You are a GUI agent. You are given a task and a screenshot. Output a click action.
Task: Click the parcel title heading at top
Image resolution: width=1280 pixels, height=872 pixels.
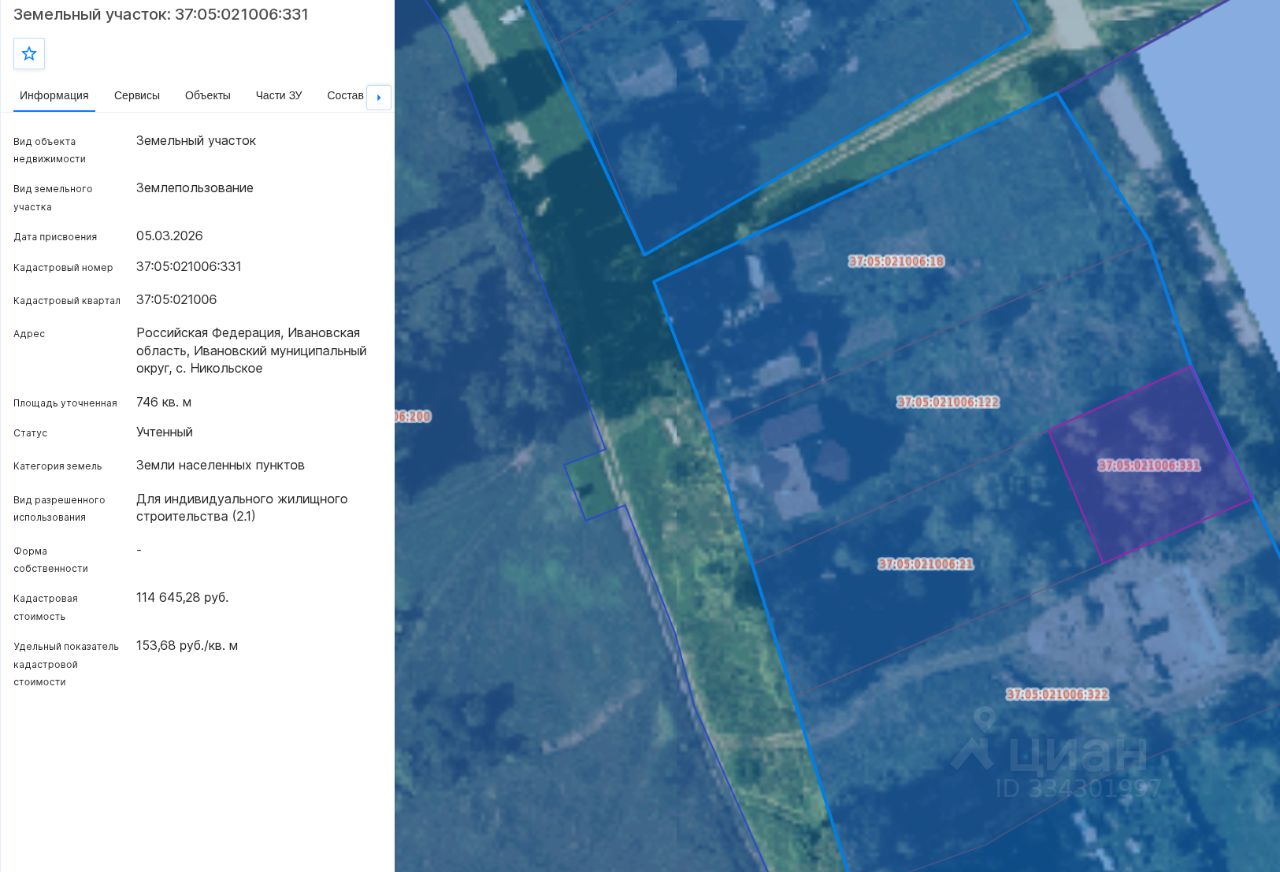(x=161, y=14)
